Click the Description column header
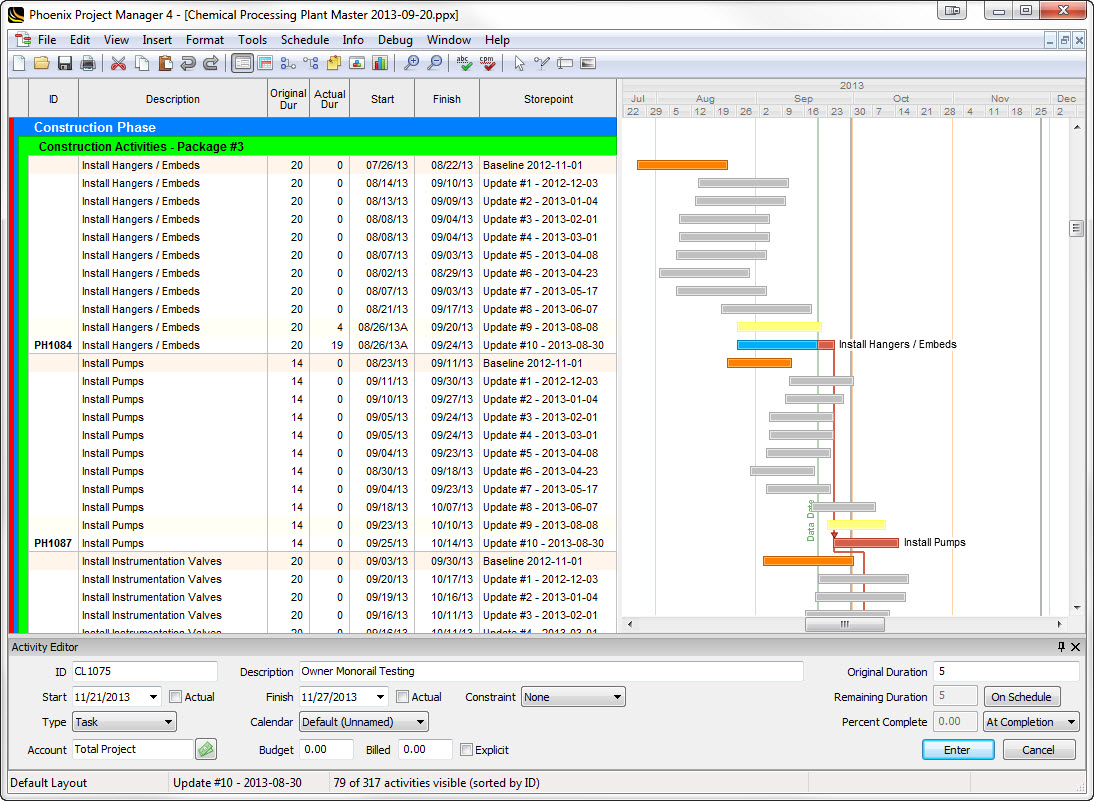 (173, 99)
